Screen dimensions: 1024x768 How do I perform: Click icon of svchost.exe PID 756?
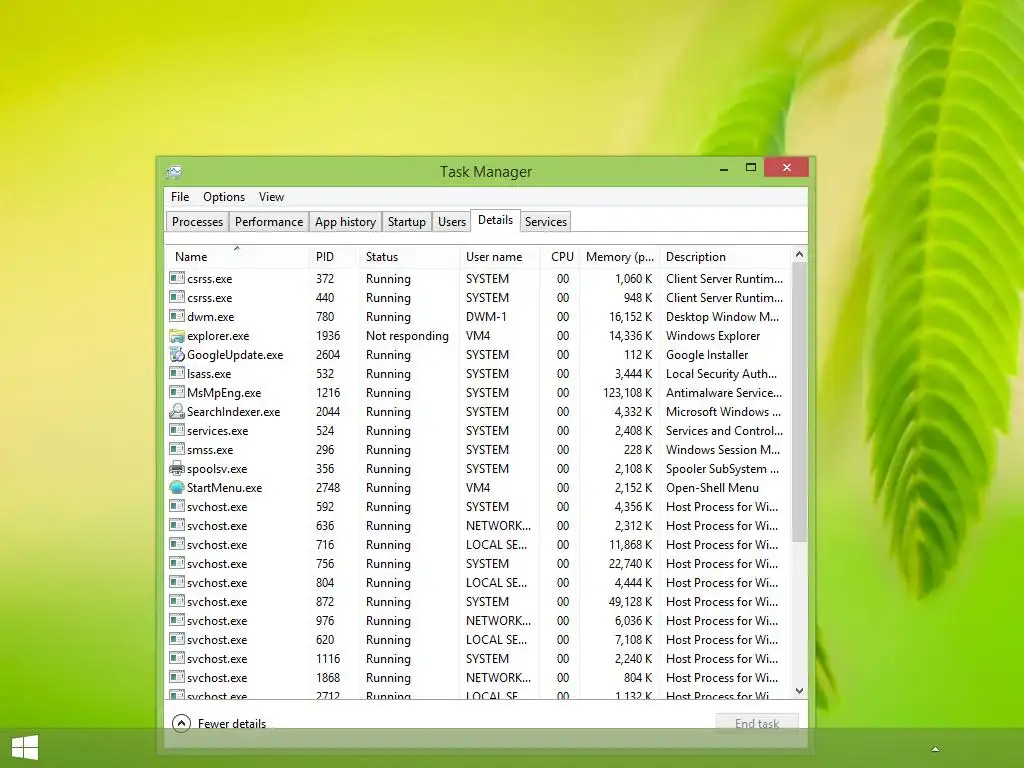176,563
